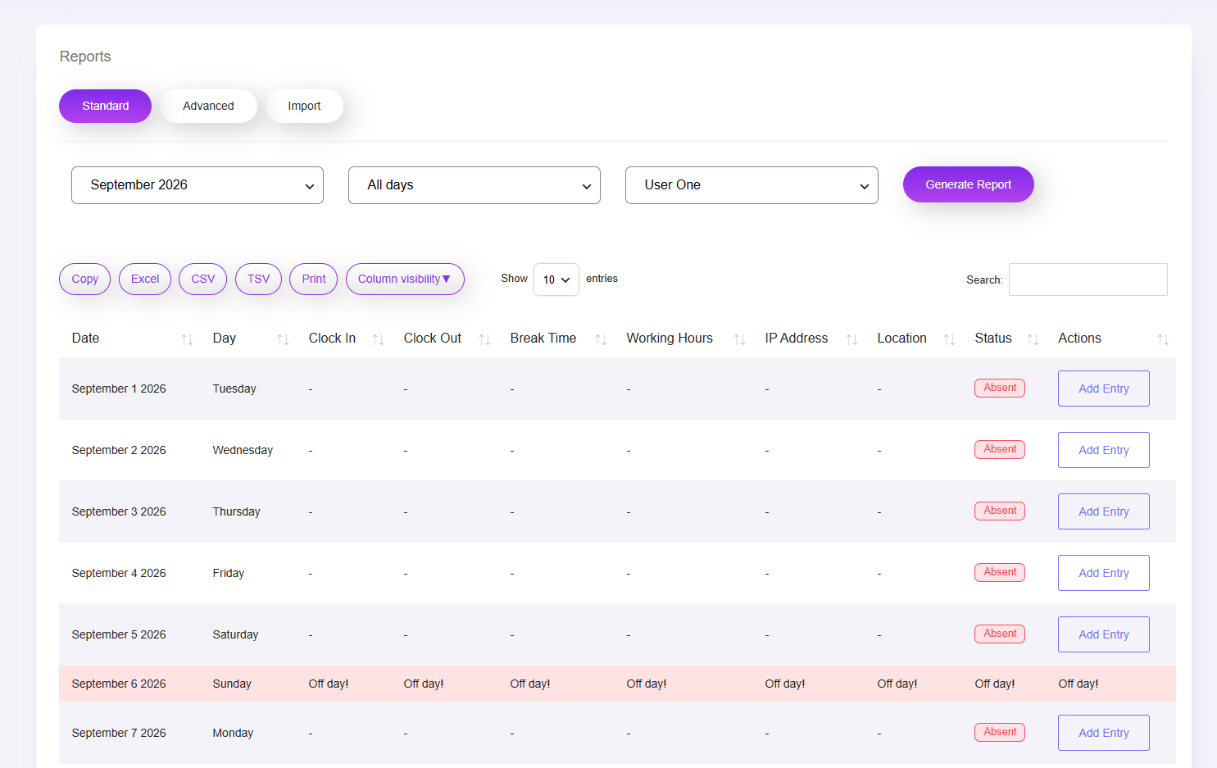Sort by Actions column arrows

pyautogui.click(x=1163, y=339)
